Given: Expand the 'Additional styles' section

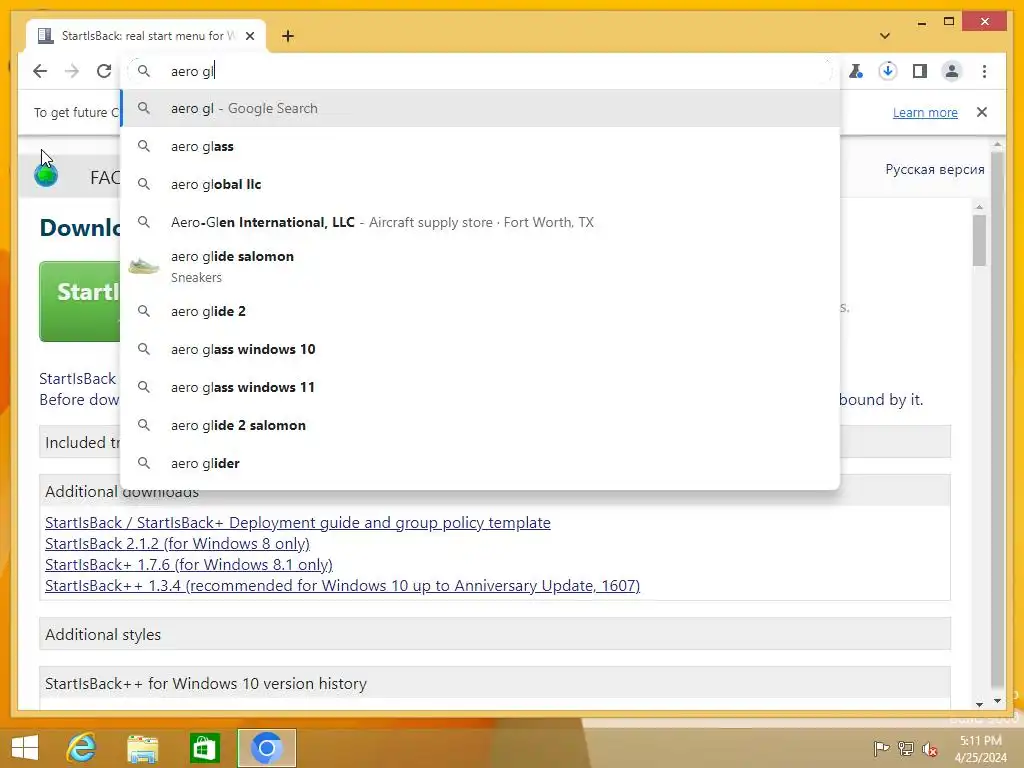Looking at the screenshot, I should click(x=494, y=634).
